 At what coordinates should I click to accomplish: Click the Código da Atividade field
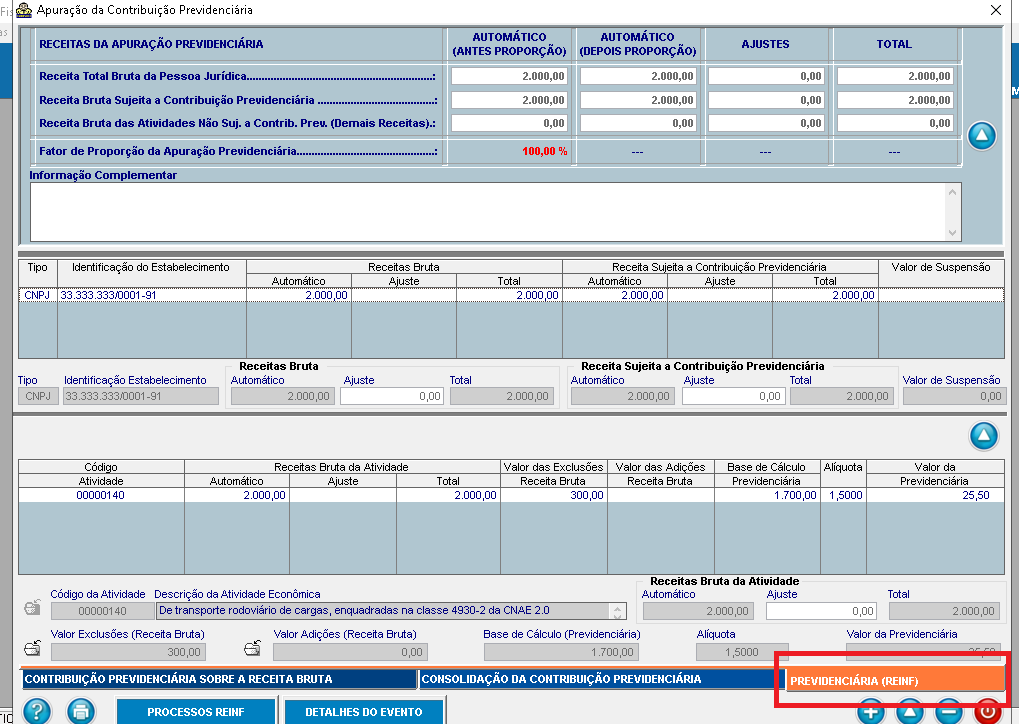pyautogui.click(x=102, y=611)
